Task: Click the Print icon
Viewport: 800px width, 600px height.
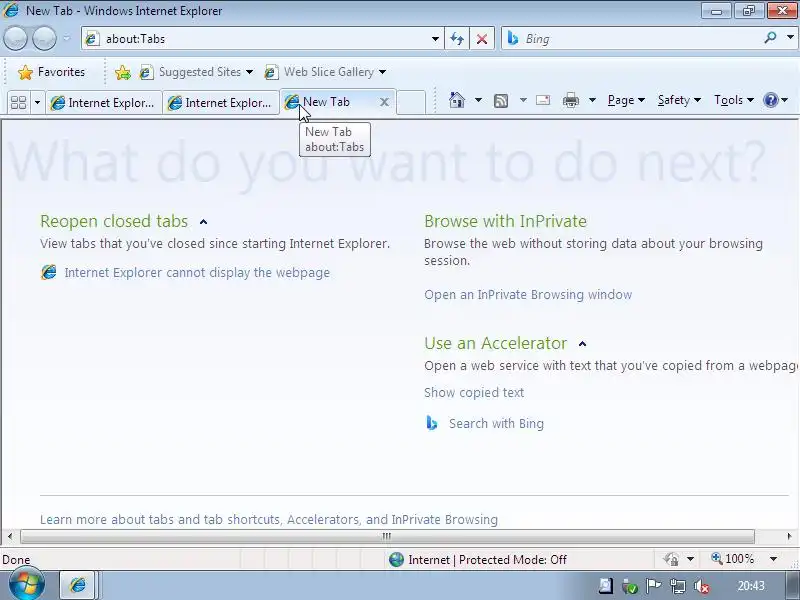Action: coord(570,100)
